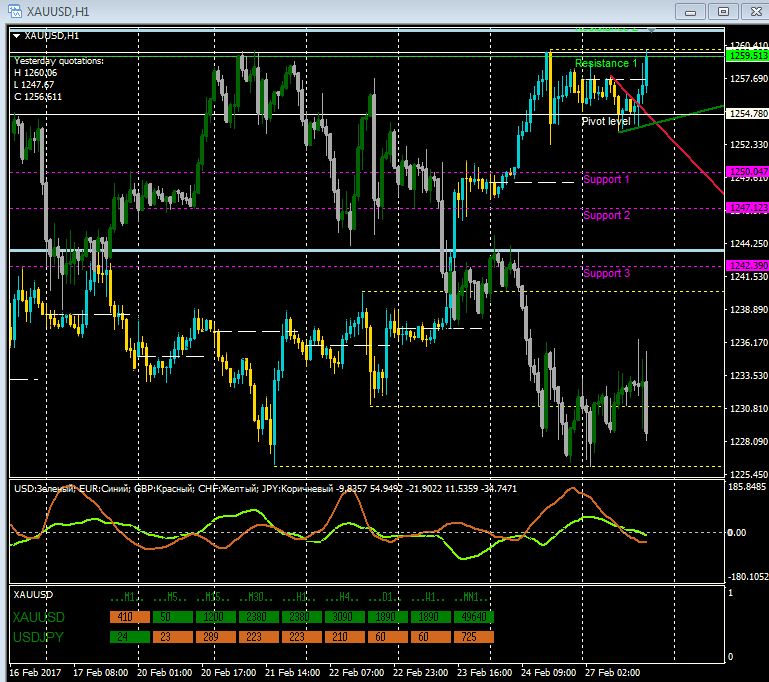Click the 24 Feb 09:00 time axis label
769x682 pixels.
(x=548, y=672)
